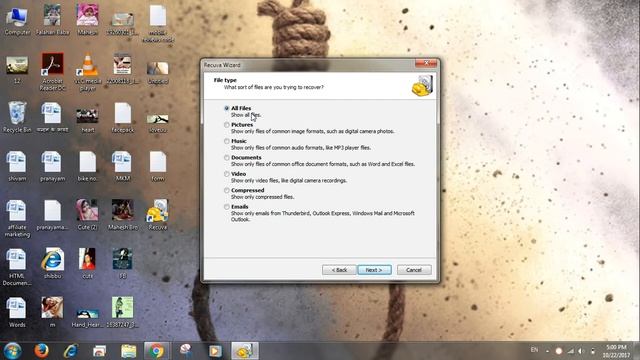Open the Recuva desktop shortcut
This screenshot has width=640, height=360.
pos(158,214)
